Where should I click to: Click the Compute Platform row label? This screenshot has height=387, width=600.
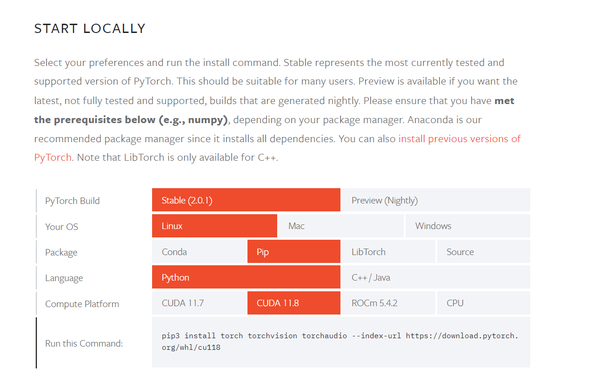(82, 304)
